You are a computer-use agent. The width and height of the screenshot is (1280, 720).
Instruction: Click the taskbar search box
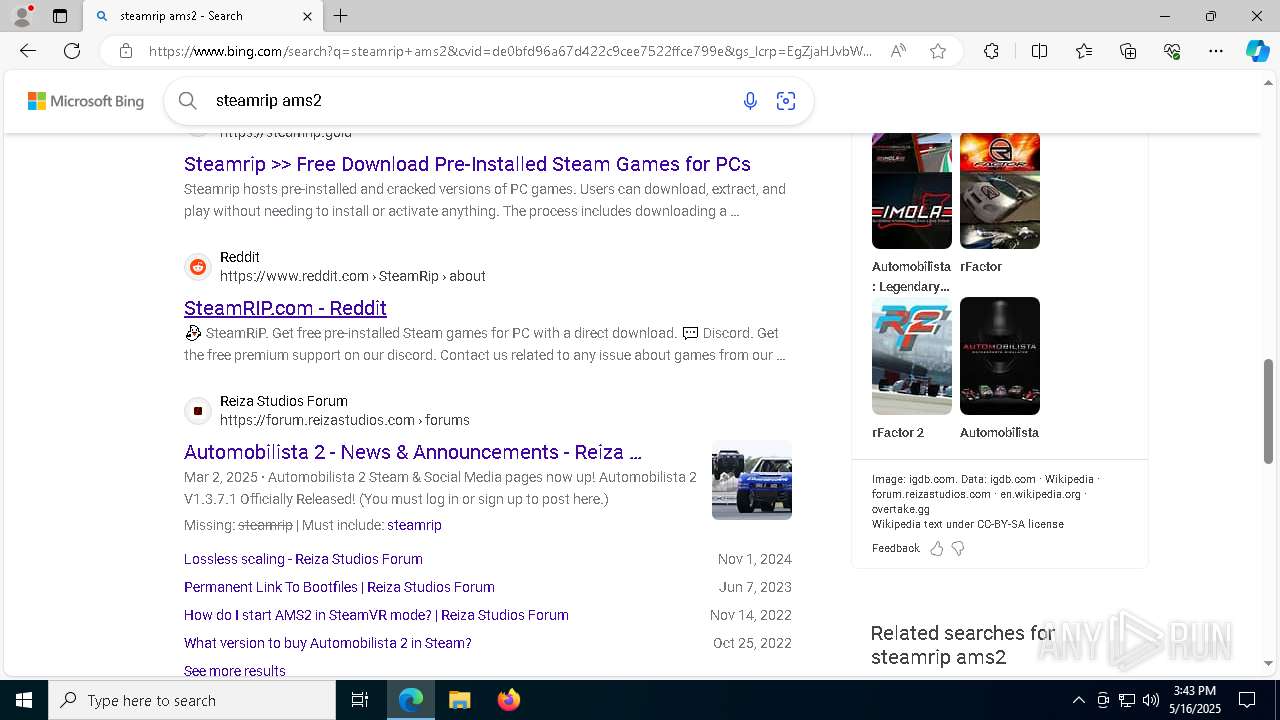pos(192,700)
